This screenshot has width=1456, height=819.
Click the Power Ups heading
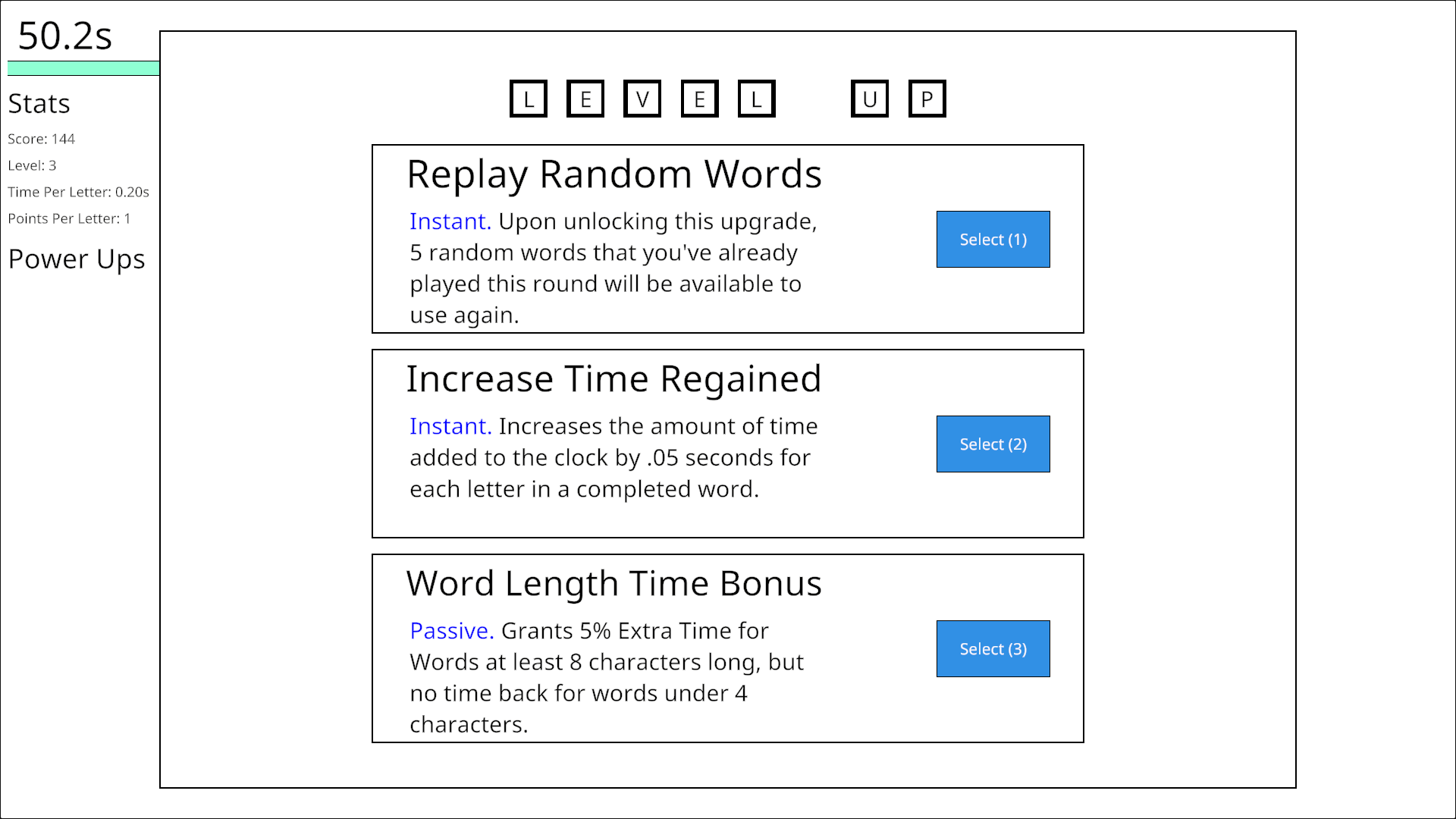pos(77,259)
